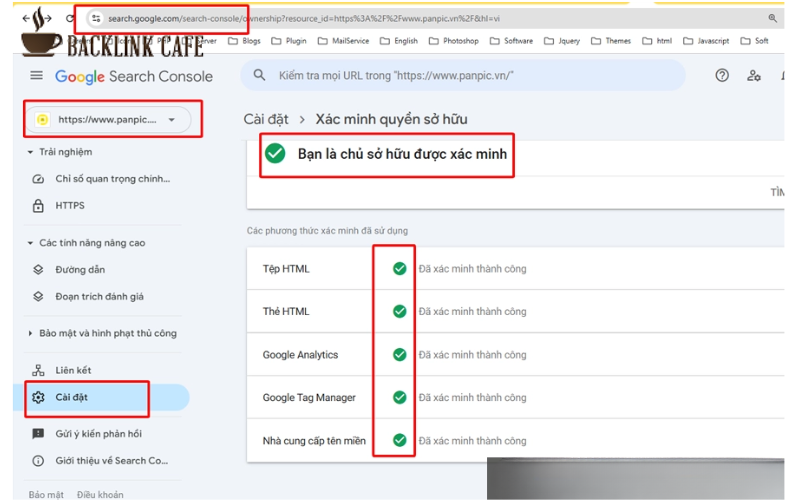The width and height of the screenshot is (800, 500).
Task: Click green check for Nhà cung cấp tên miền
Action: pos(399,440)
